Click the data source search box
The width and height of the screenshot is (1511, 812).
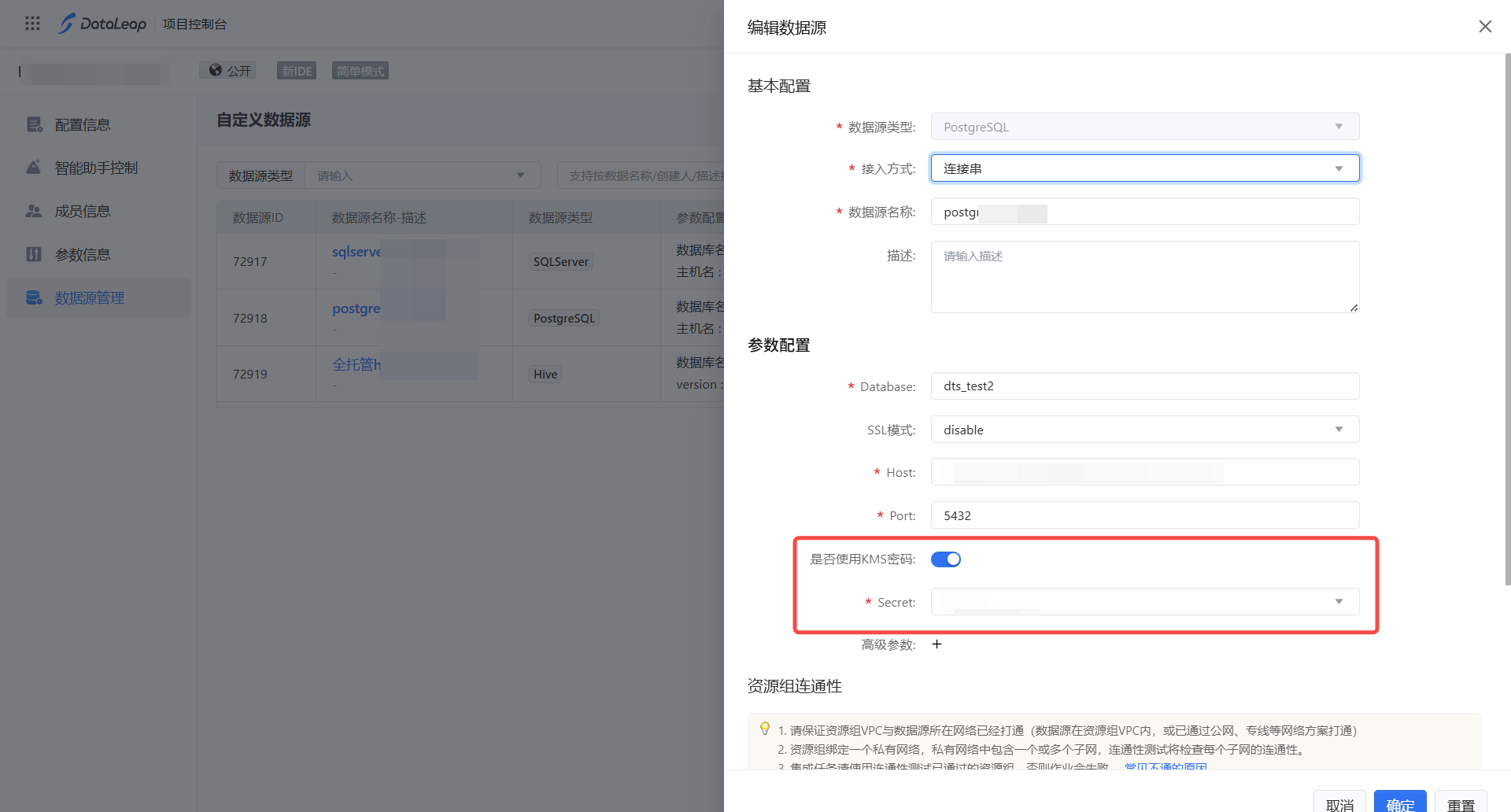[641, 175]
